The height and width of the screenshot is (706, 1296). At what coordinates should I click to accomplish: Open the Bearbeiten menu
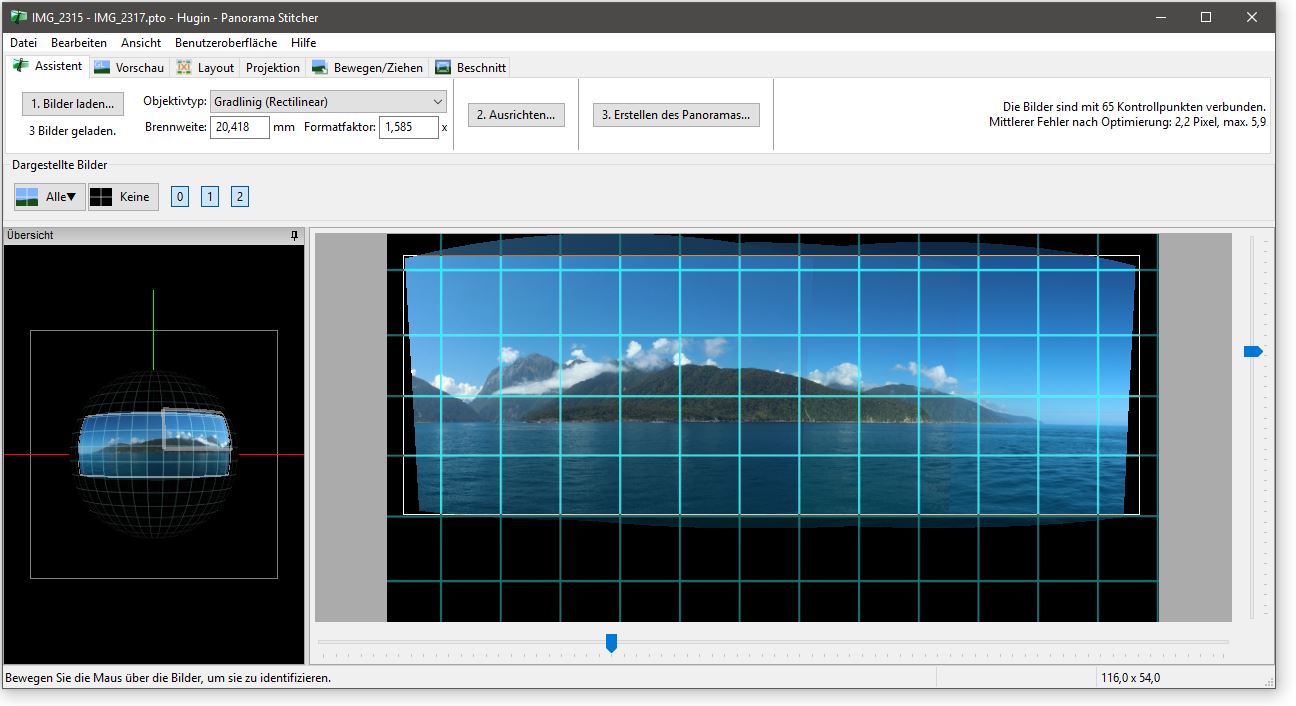click(x=79, y=43)
